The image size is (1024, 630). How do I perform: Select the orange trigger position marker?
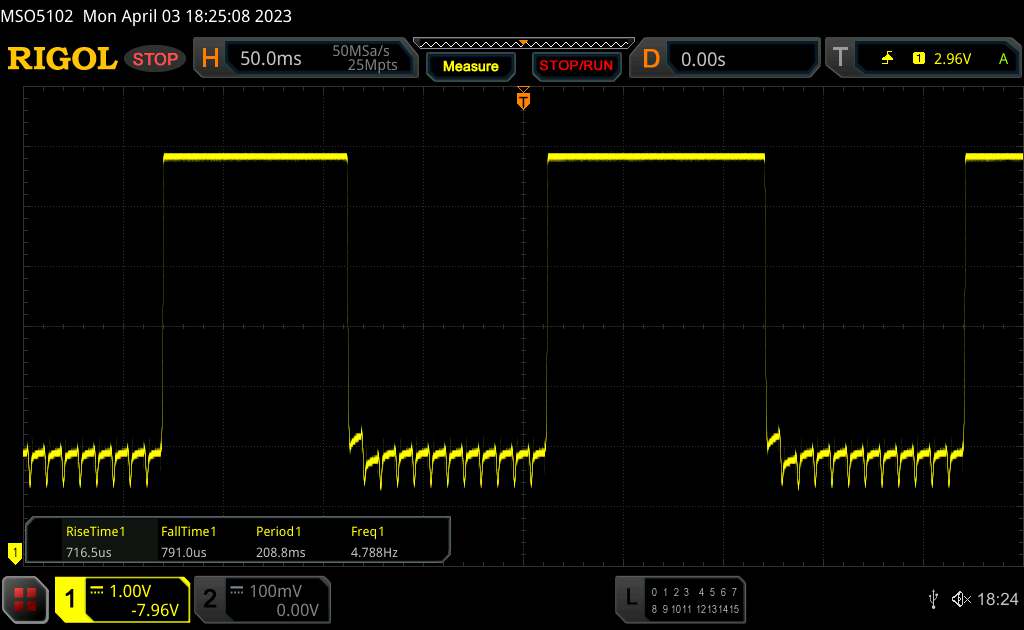[522, 100]
